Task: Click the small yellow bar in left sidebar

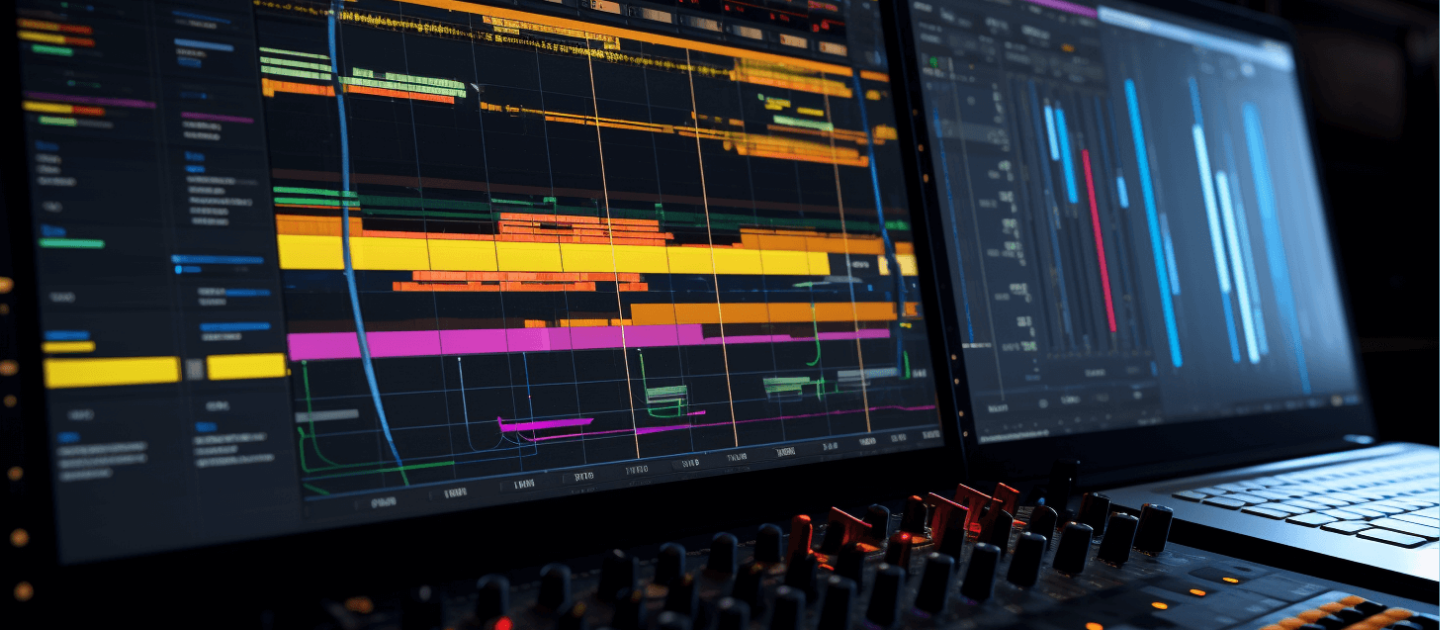Action: [68, 347]
